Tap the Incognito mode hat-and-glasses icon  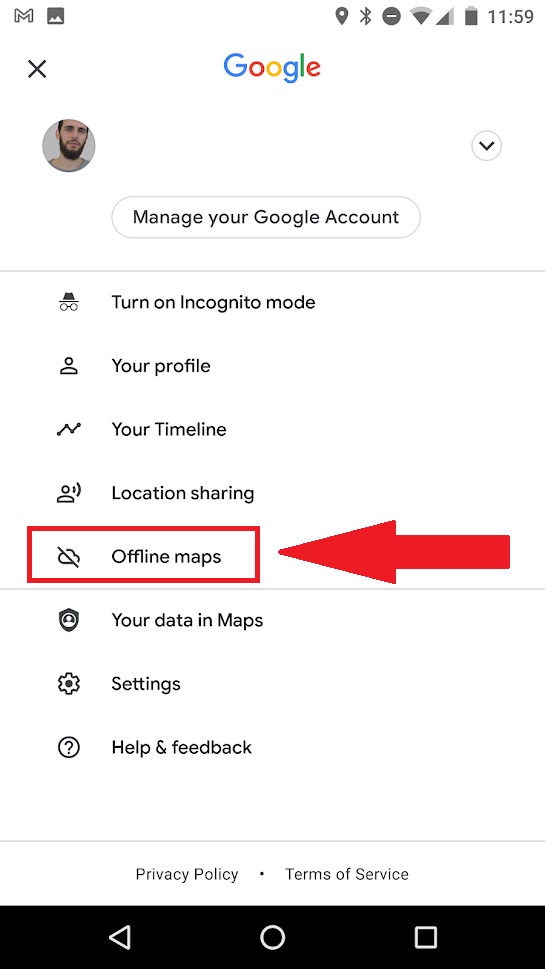click(69, 302)
